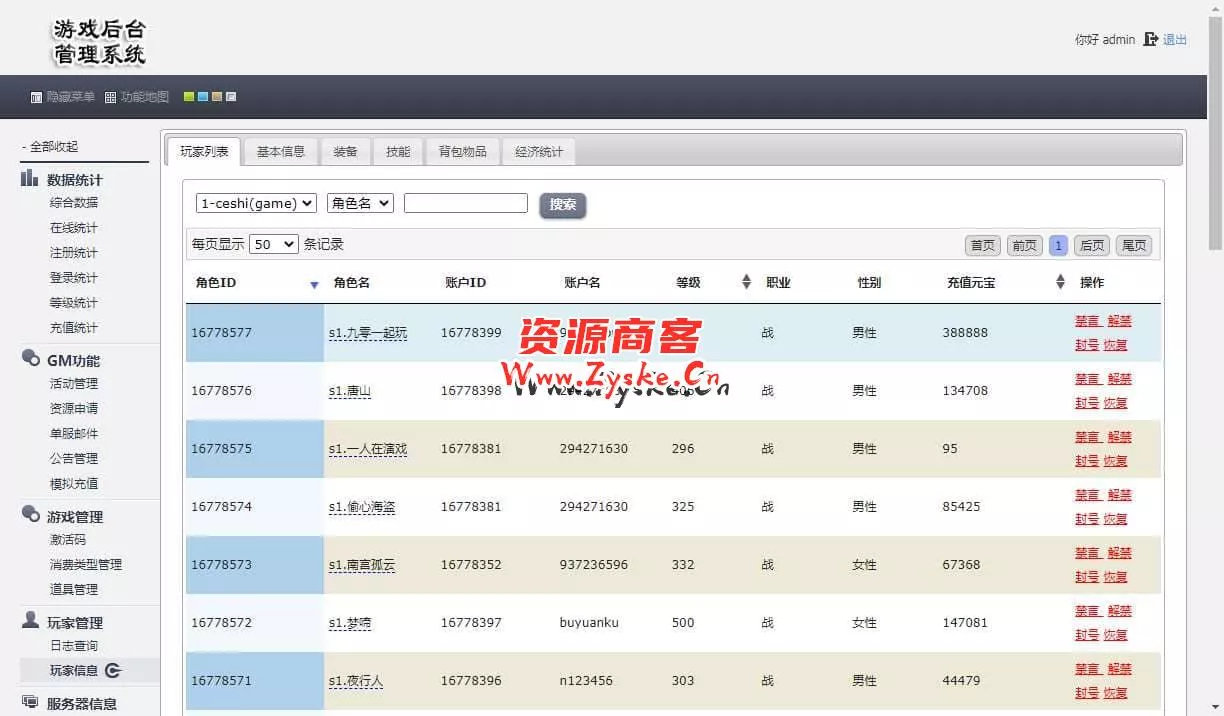Sort the 等级 column with its arrows
This screenshot has width=1224, height=716.
tap(746, 282)
